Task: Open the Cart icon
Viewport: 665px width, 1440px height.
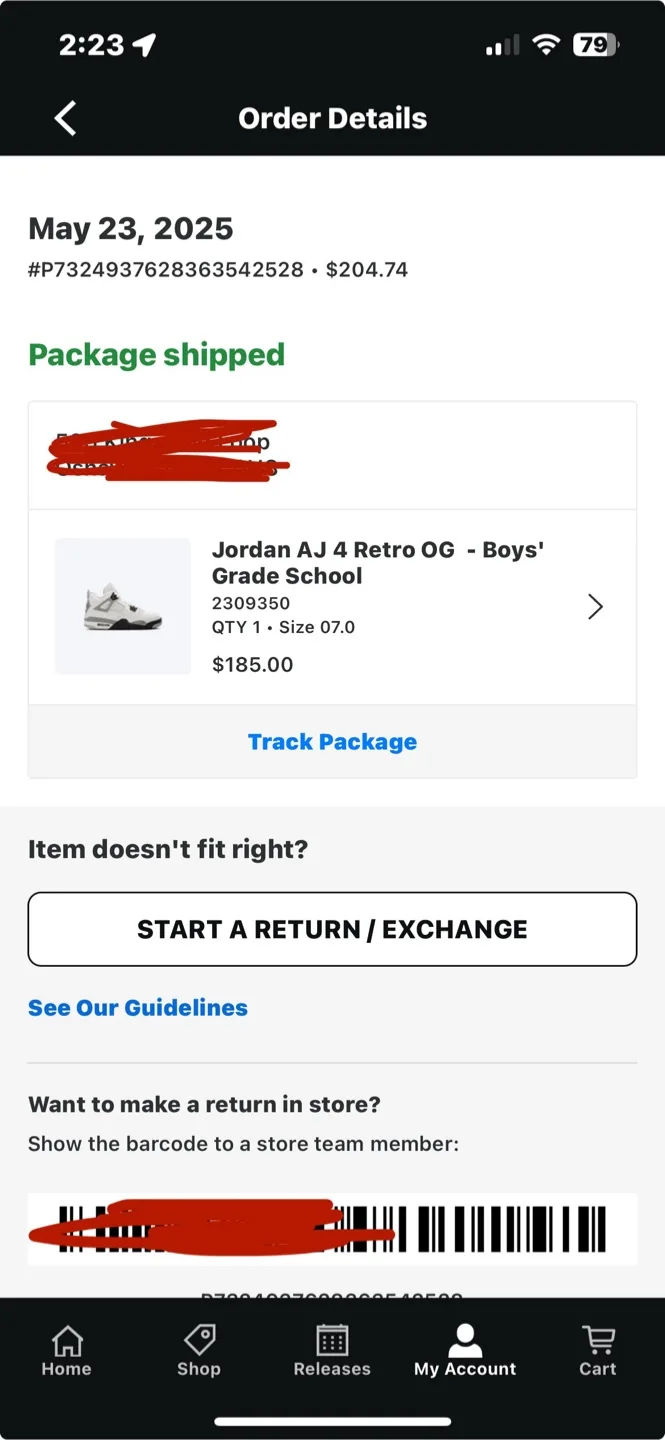Action: (x=597, y=1339)
